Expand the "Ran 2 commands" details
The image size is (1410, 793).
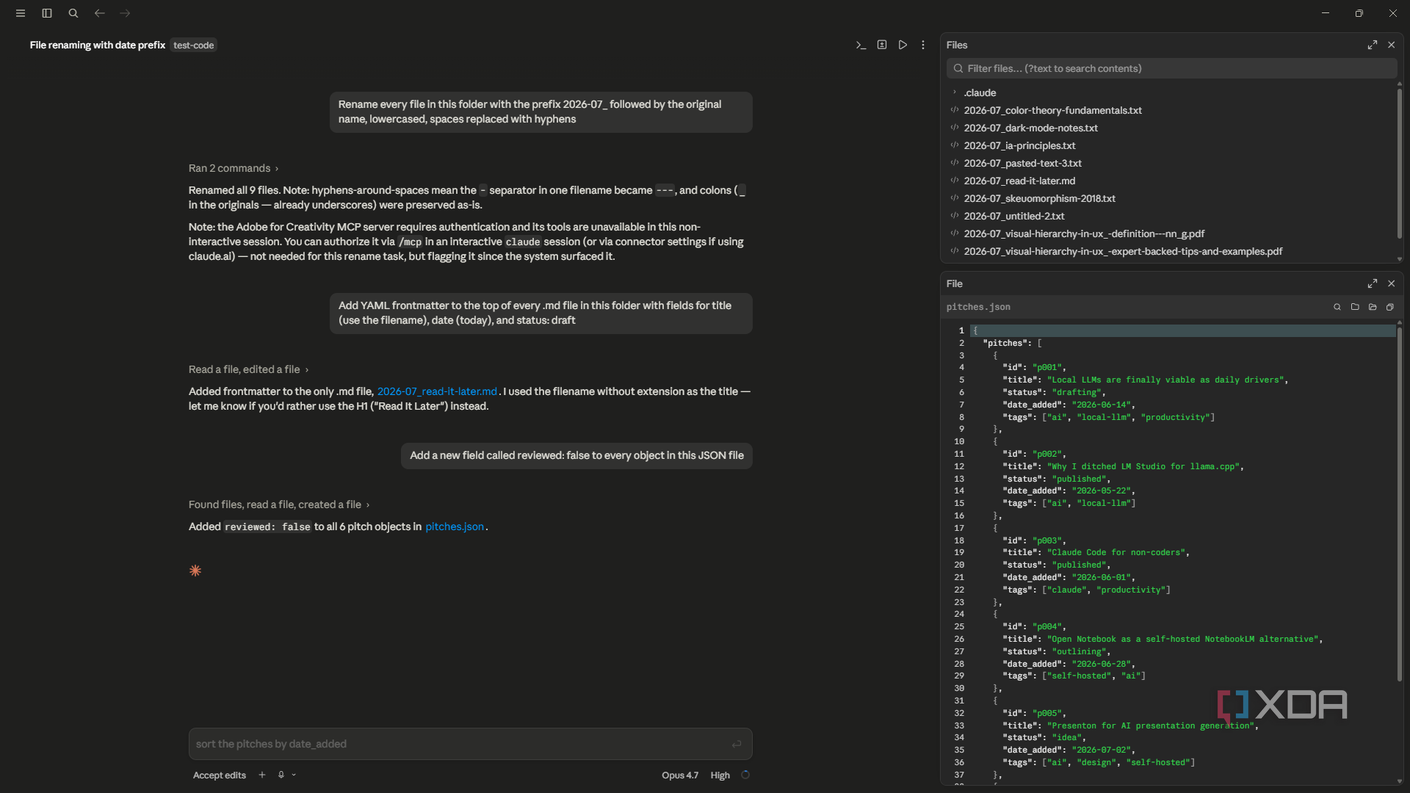(233, 168)
